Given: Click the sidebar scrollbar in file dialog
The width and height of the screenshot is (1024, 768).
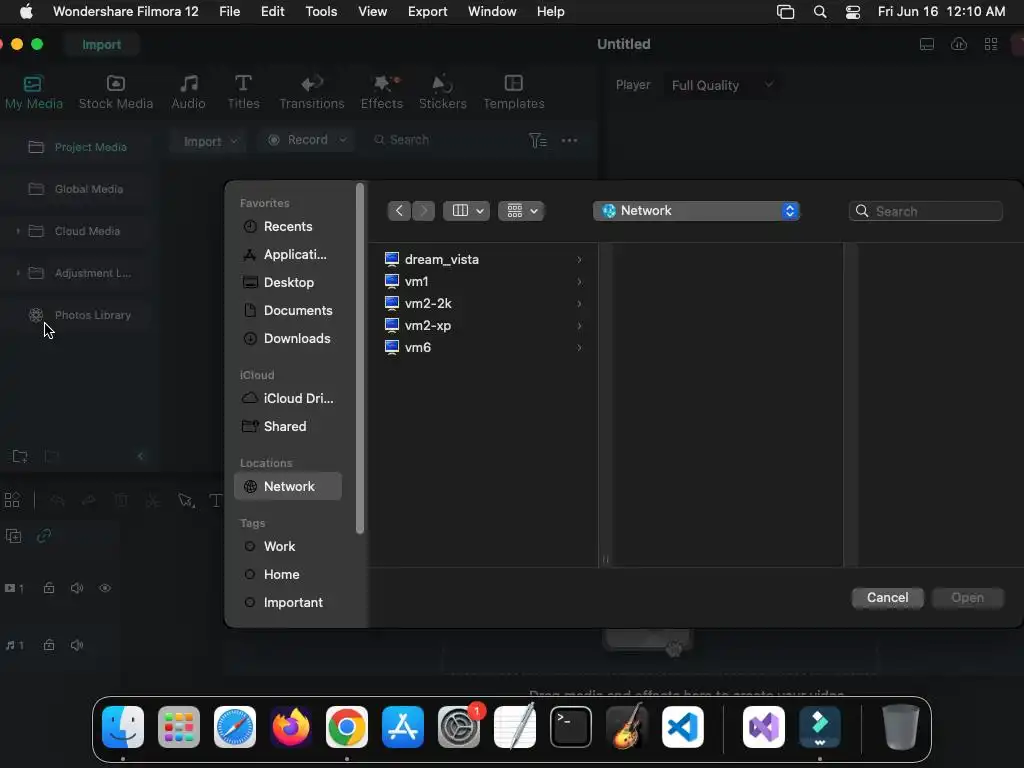Looking at the screenshot, I should (359, 359).
